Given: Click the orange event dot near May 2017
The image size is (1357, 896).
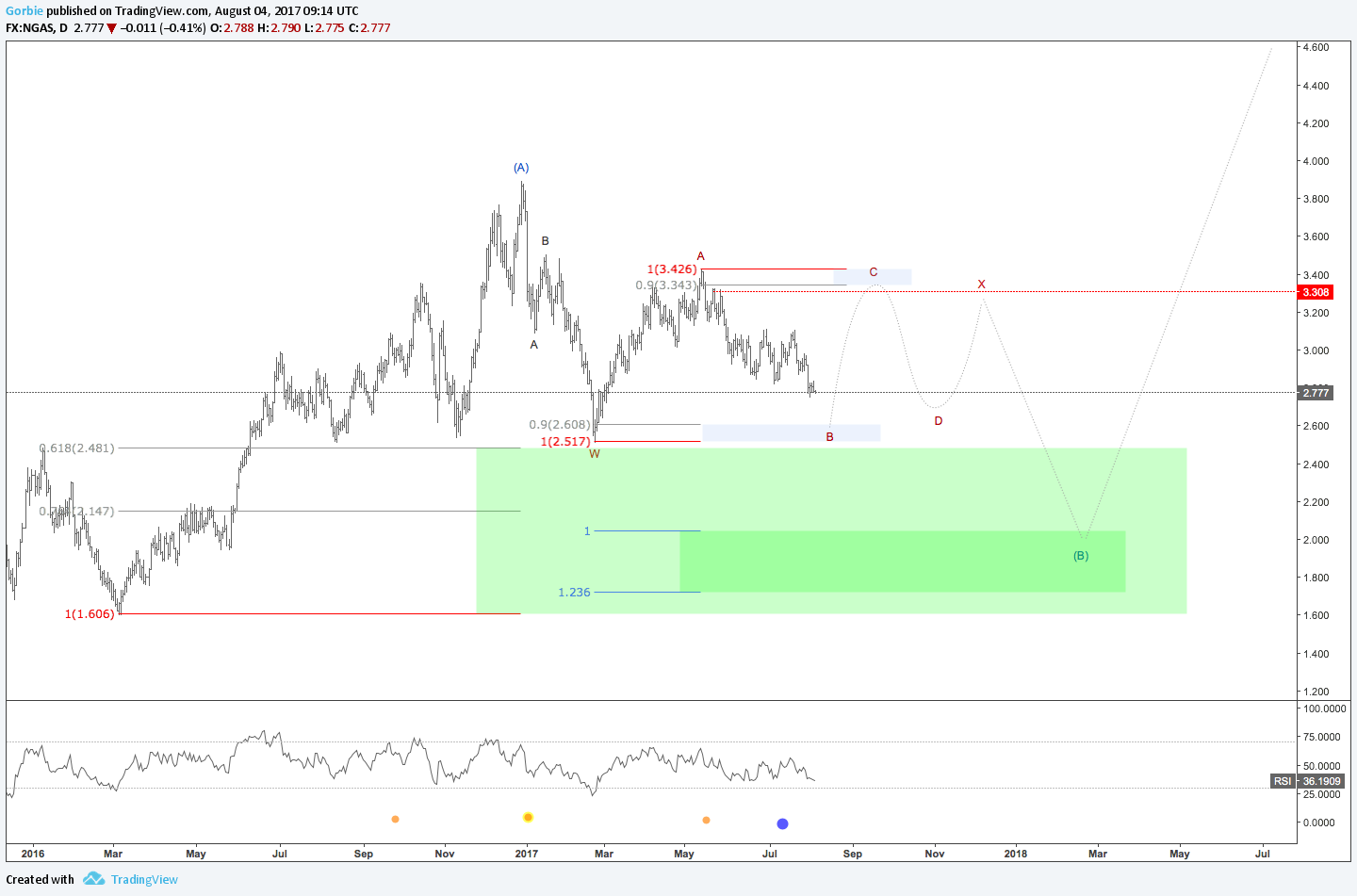Looking at the screenshot, I should (706, 820).
